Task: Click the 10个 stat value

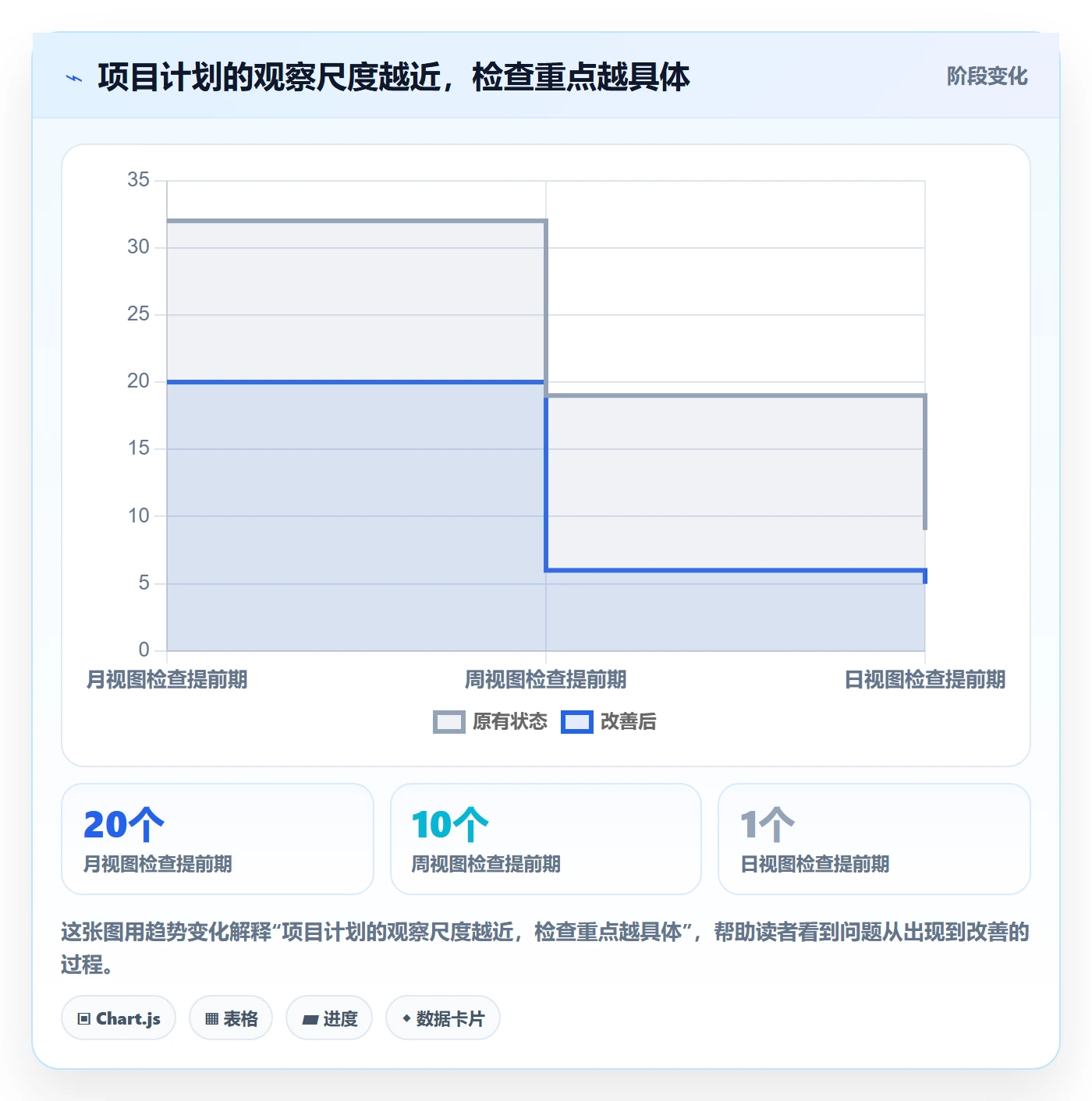Action: click(x=450, y=825)
